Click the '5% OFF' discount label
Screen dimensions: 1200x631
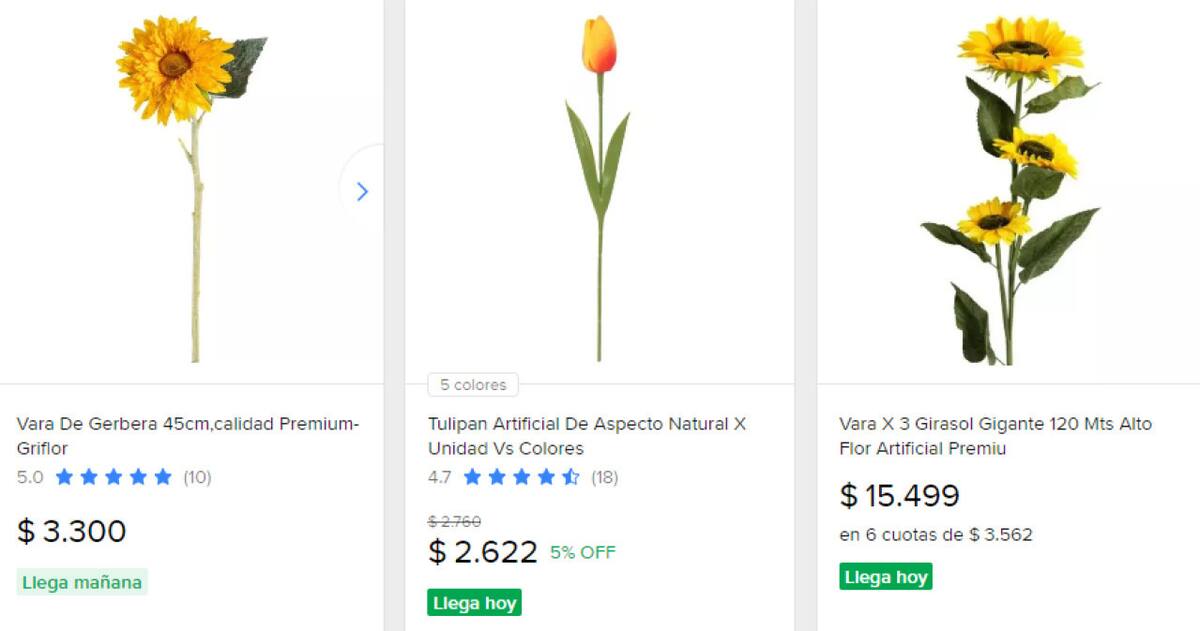(581, 551)
